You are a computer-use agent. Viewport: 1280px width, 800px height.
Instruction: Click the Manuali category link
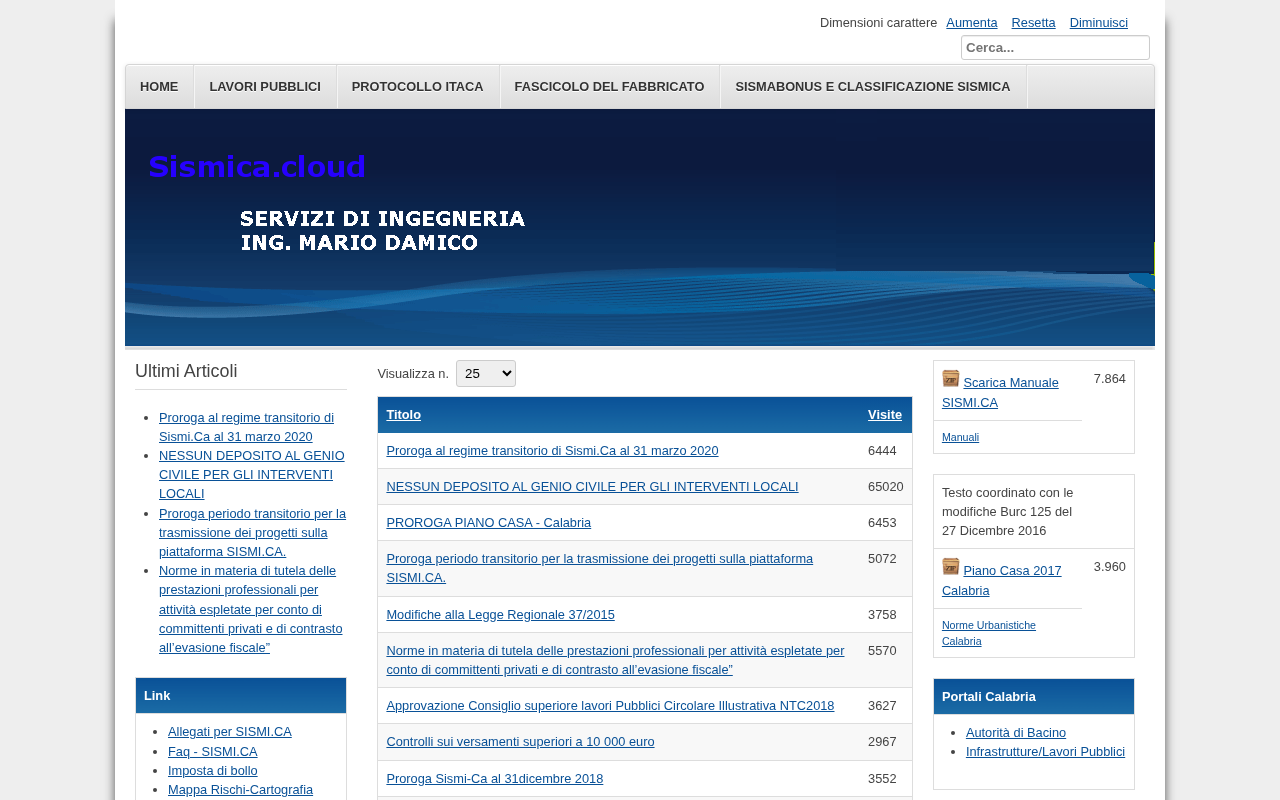coord(960,437)
